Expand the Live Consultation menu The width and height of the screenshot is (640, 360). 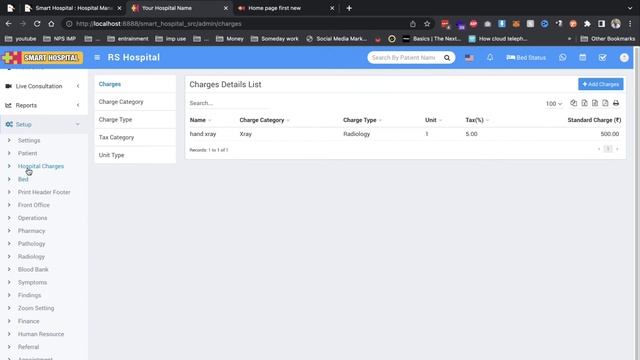(43, 86)
